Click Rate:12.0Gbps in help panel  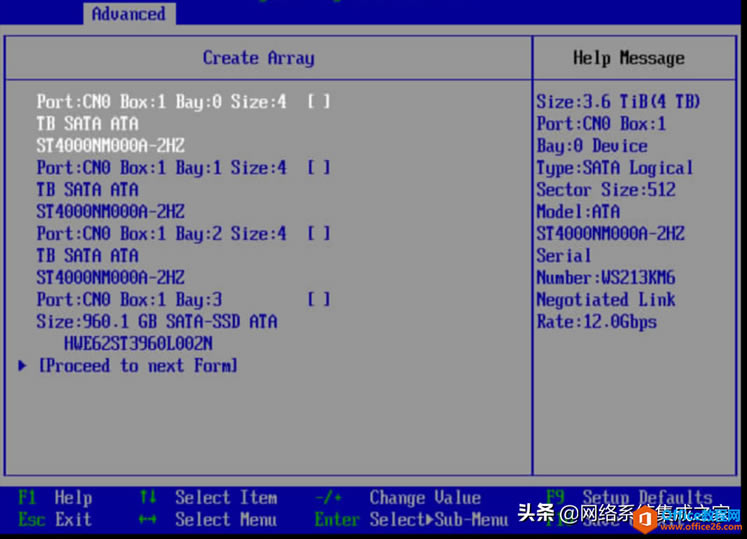click(596, 322)
